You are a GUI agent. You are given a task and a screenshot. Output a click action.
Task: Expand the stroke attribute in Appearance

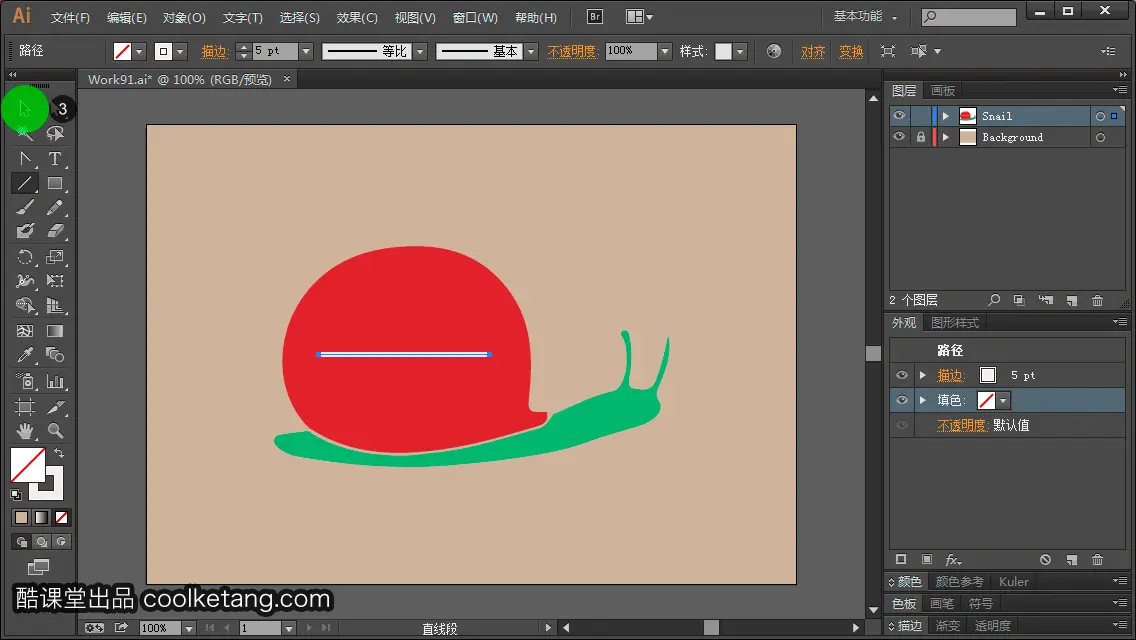click(x=923, y=375)
